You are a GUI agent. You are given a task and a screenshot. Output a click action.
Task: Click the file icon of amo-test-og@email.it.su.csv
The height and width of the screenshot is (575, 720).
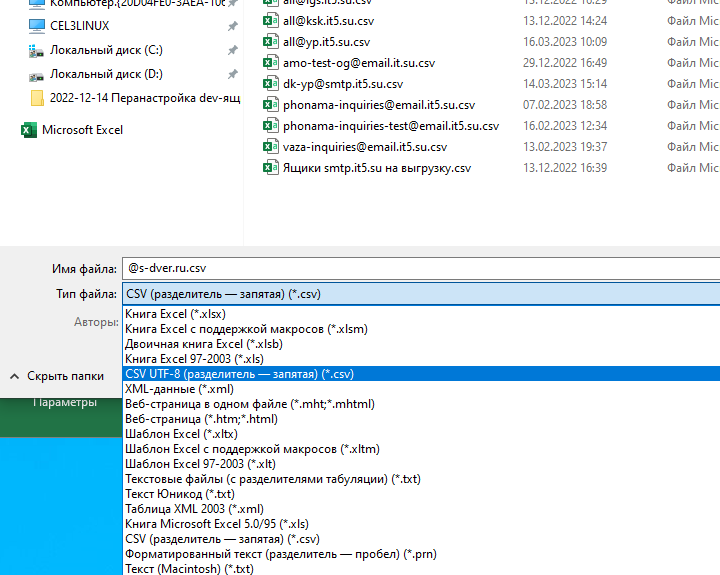pyautogui.click(x=270, y=63)
